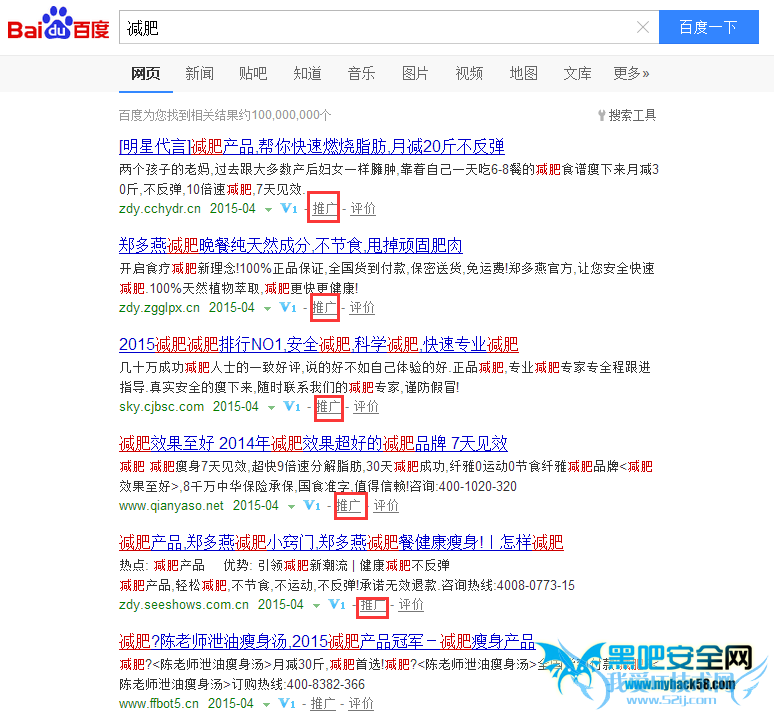This screenshot has width=774, height=715.
Task: Expand dropdown arrow next to zdy.cchydr.cn
Action: [x=268, y=210]
